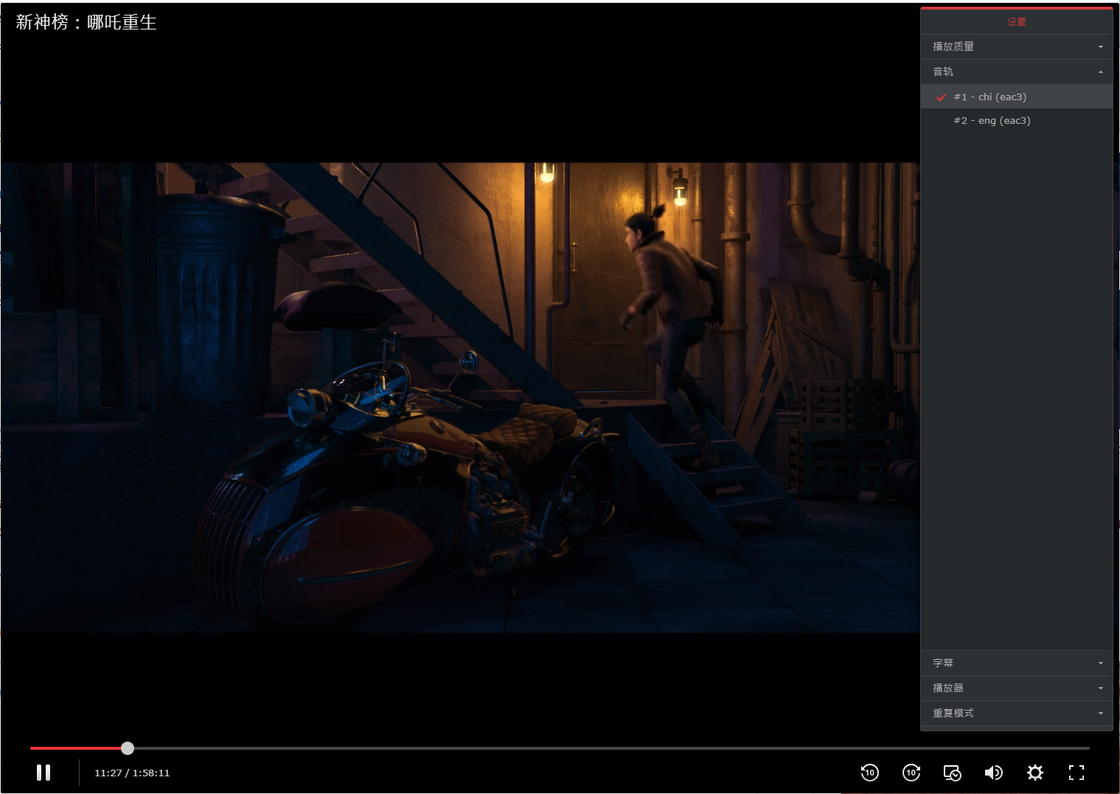Open the screen and clock icon
Image resolution: width=1120 pixels, height=794 pixels.
952,773
